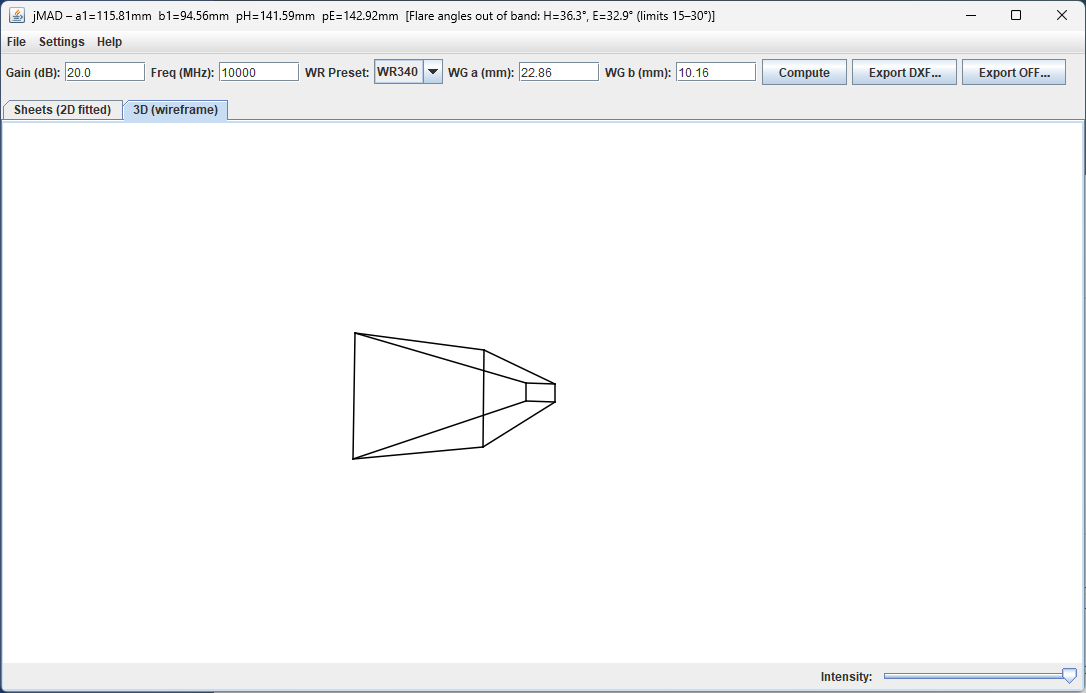Click Export DXF to save drawing
This screenshot has width=1086, height=693.
(904, 71)
